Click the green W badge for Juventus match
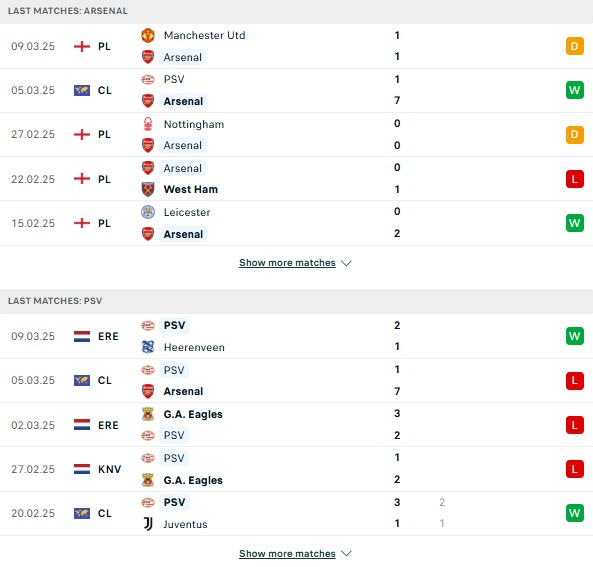 pos(574,513)
